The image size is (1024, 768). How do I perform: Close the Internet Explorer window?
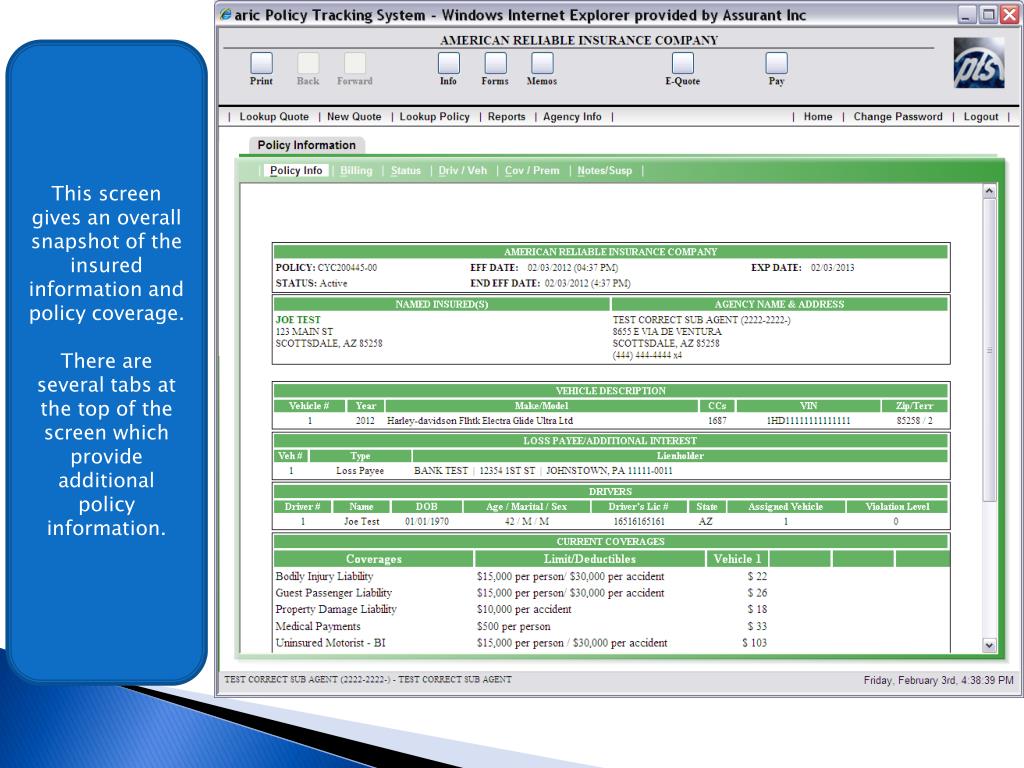(1010, 14)
